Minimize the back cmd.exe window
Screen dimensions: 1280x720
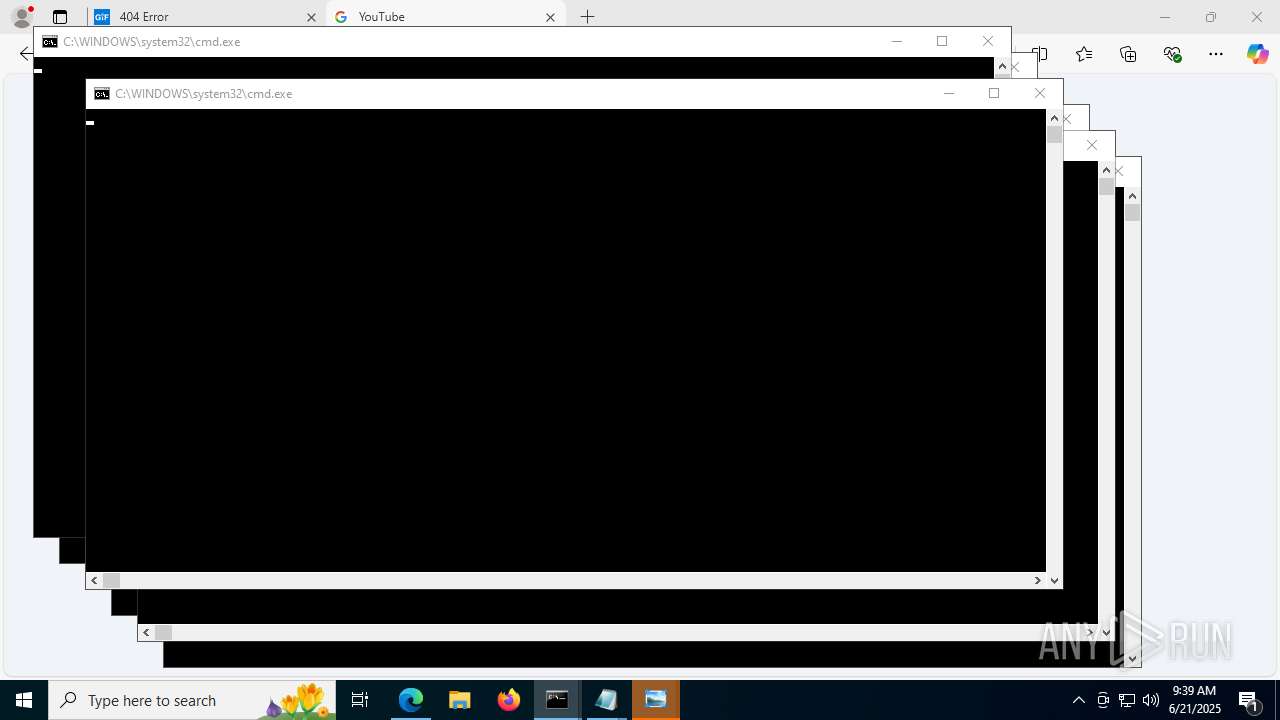pyautogui.click(x=897, y=41)
